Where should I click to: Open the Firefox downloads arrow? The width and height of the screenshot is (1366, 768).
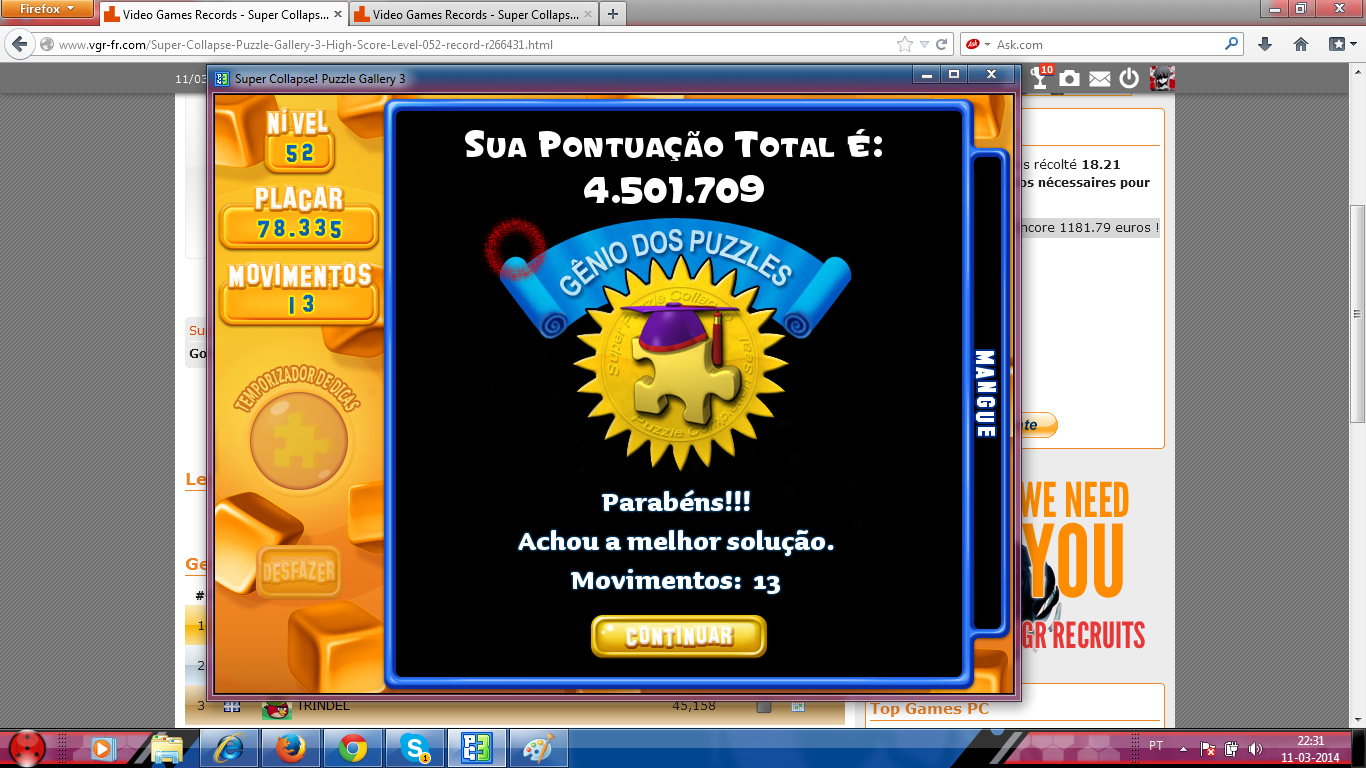(x=1265, y=44)
